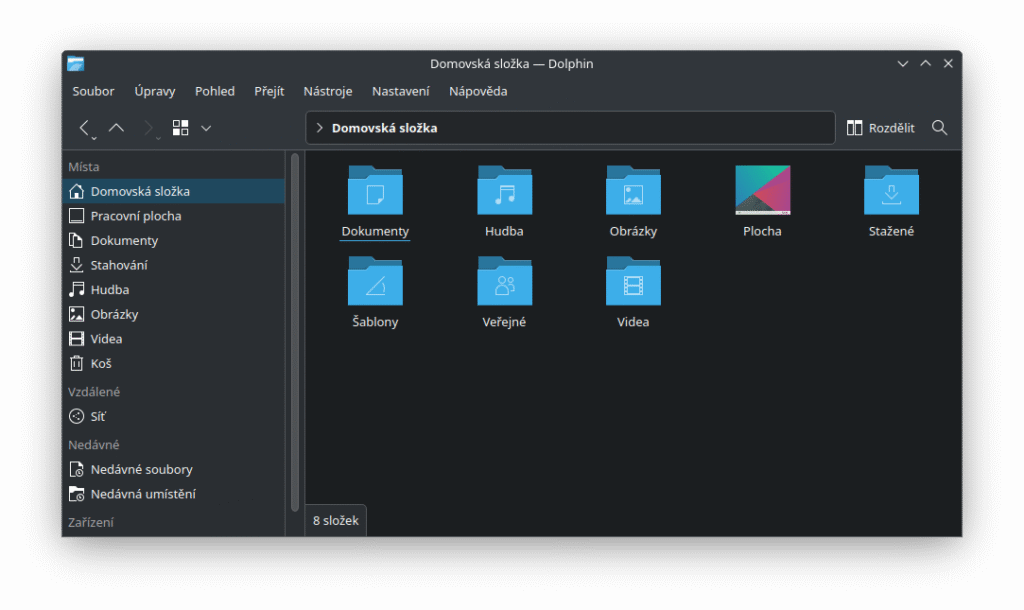Image resolution: width=1024 pixels, height=610 pixels.
Task: Open the Šablony templates folder
Action: [375, 283]
